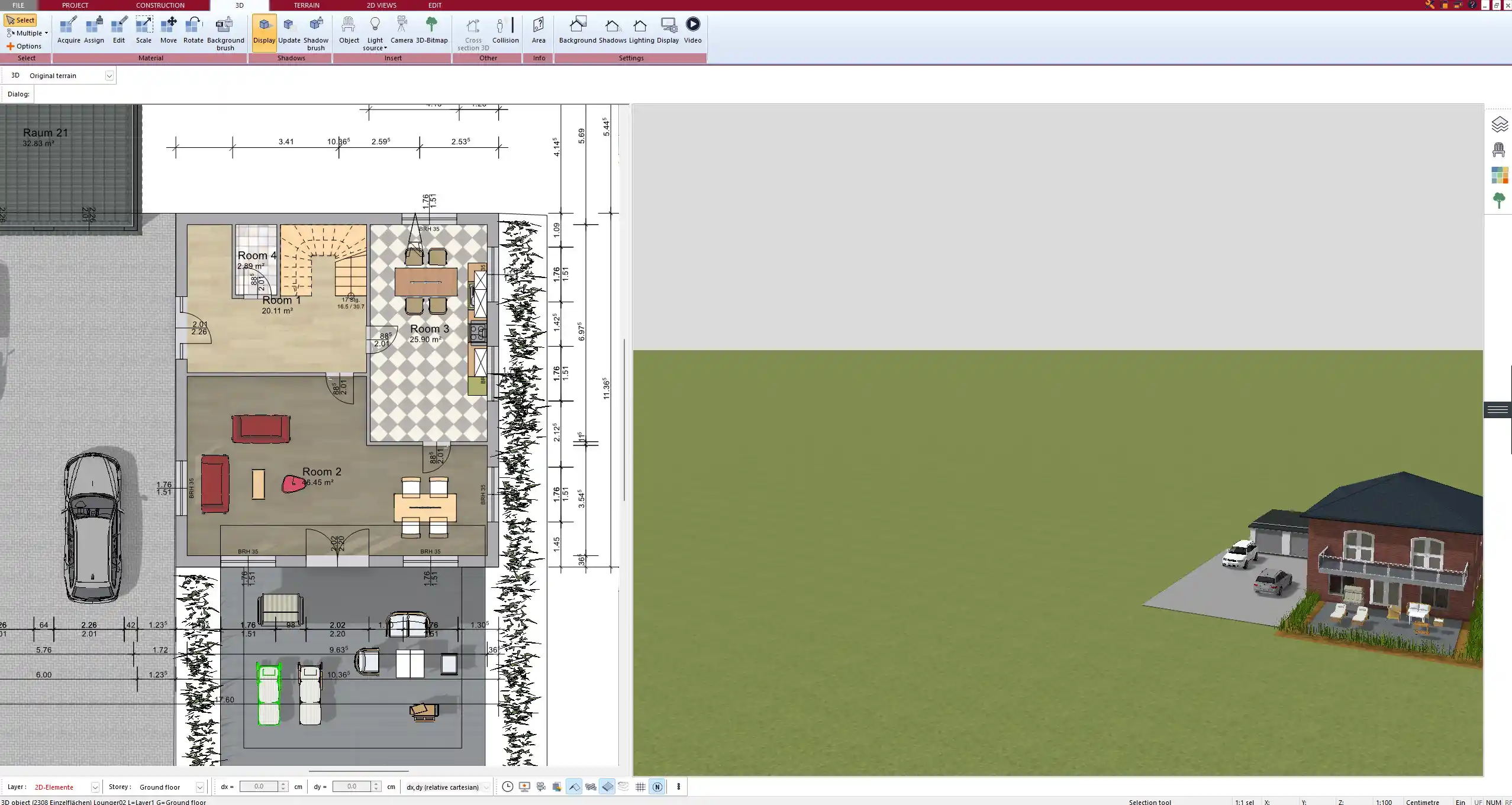The height and width of the screenshot is (805, 1512).
Task: Click the dx coordinate input field
Action: pos(260,786)
